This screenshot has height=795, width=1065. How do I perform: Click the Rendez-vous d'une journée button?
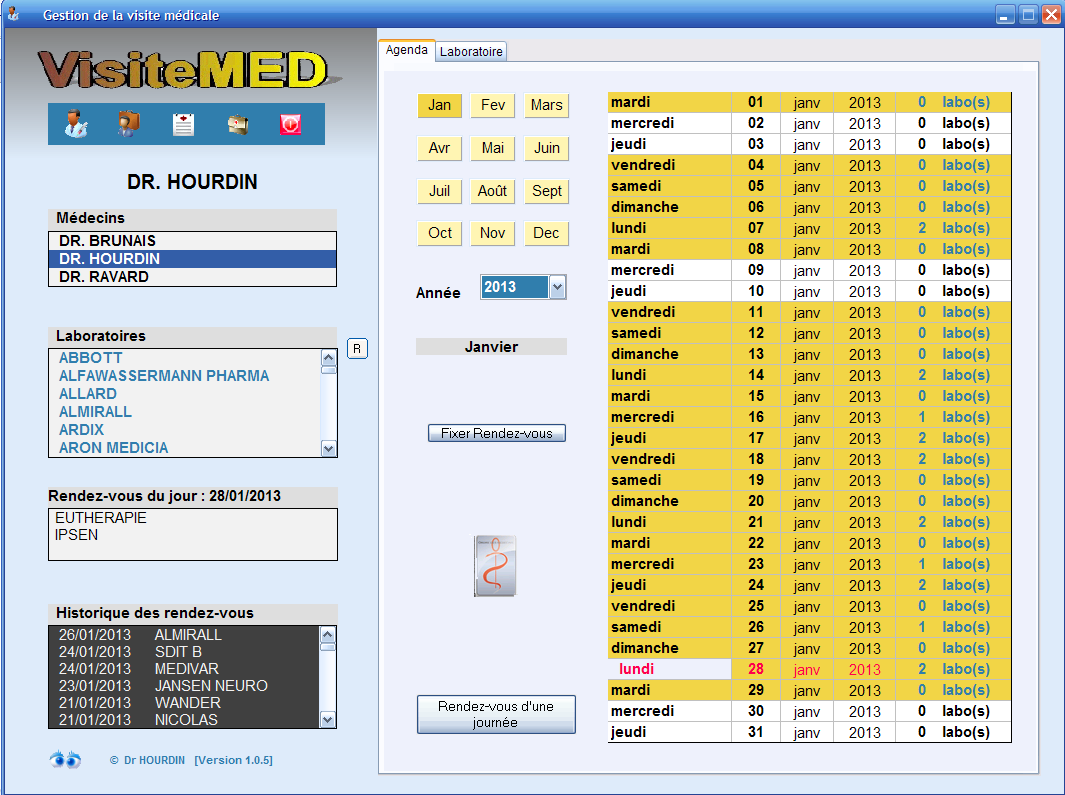click(x=496, y=714)
